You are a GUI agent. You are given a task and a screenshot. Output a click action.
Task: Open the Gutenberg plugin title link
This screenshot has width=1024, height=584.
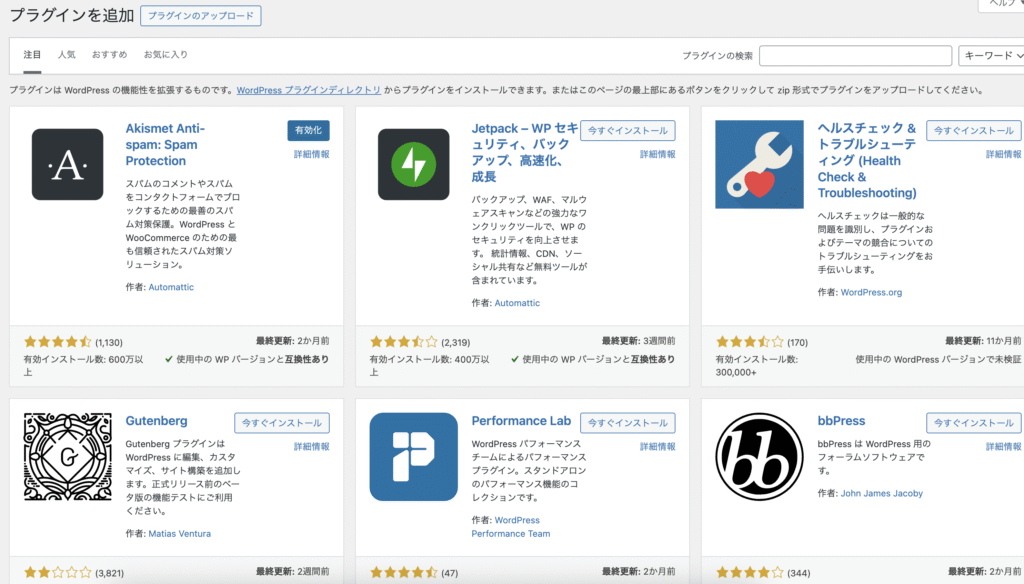[157, 421]
